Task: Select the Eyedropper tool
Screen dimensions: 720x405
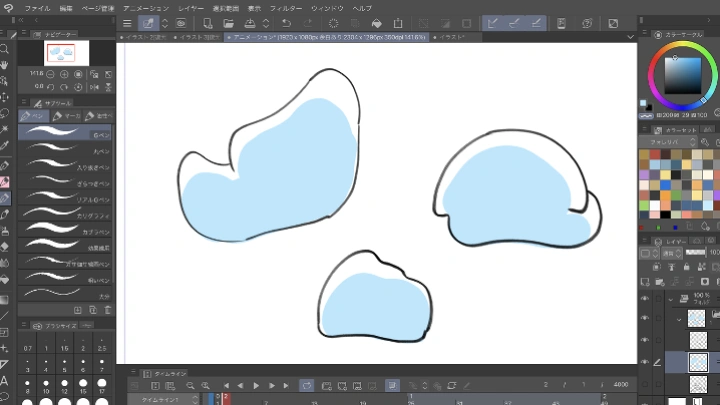Action: [4, 146]
